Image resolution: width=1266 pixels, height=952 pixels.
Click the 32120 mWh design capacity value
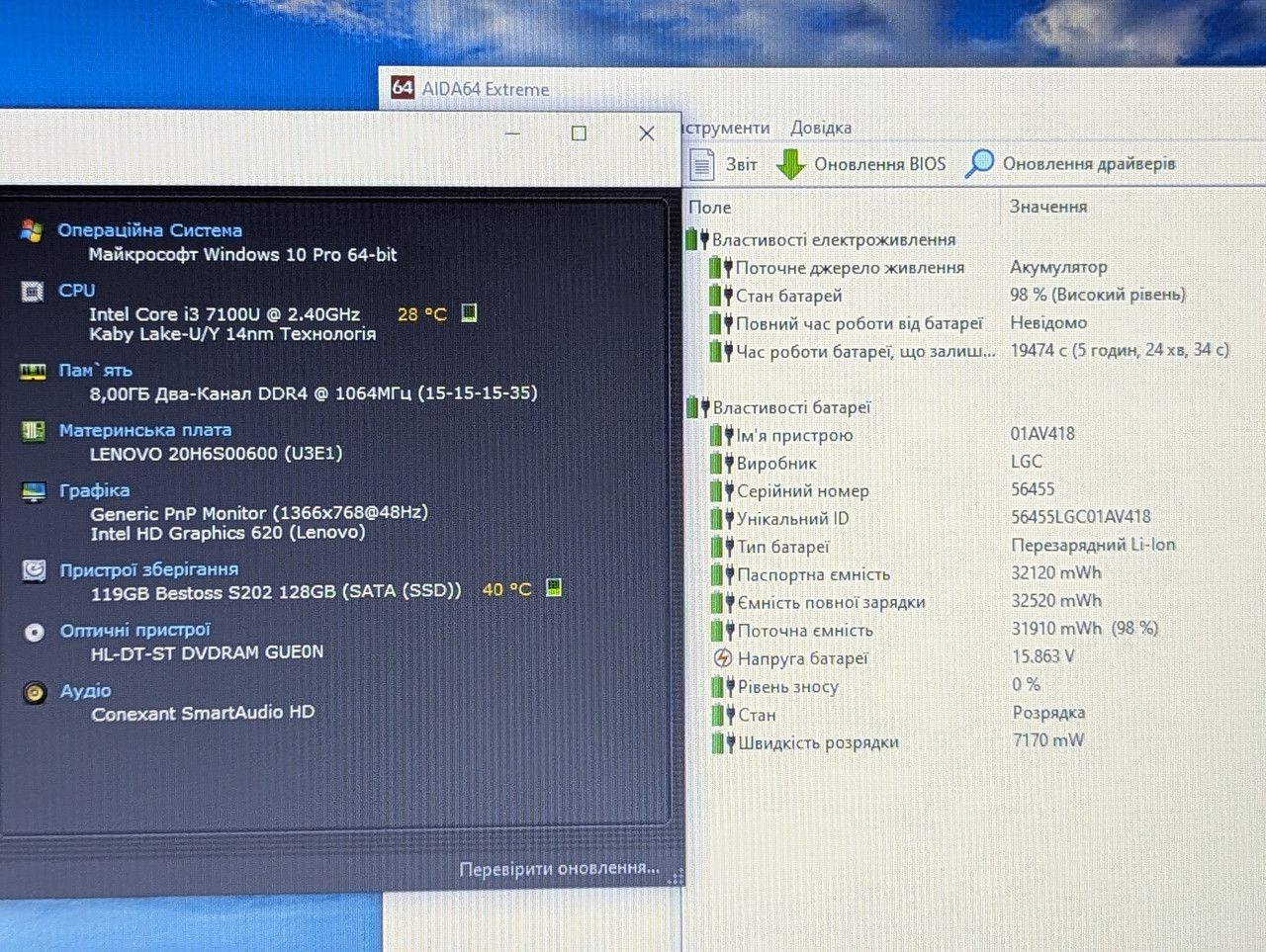coord(1056,572)
